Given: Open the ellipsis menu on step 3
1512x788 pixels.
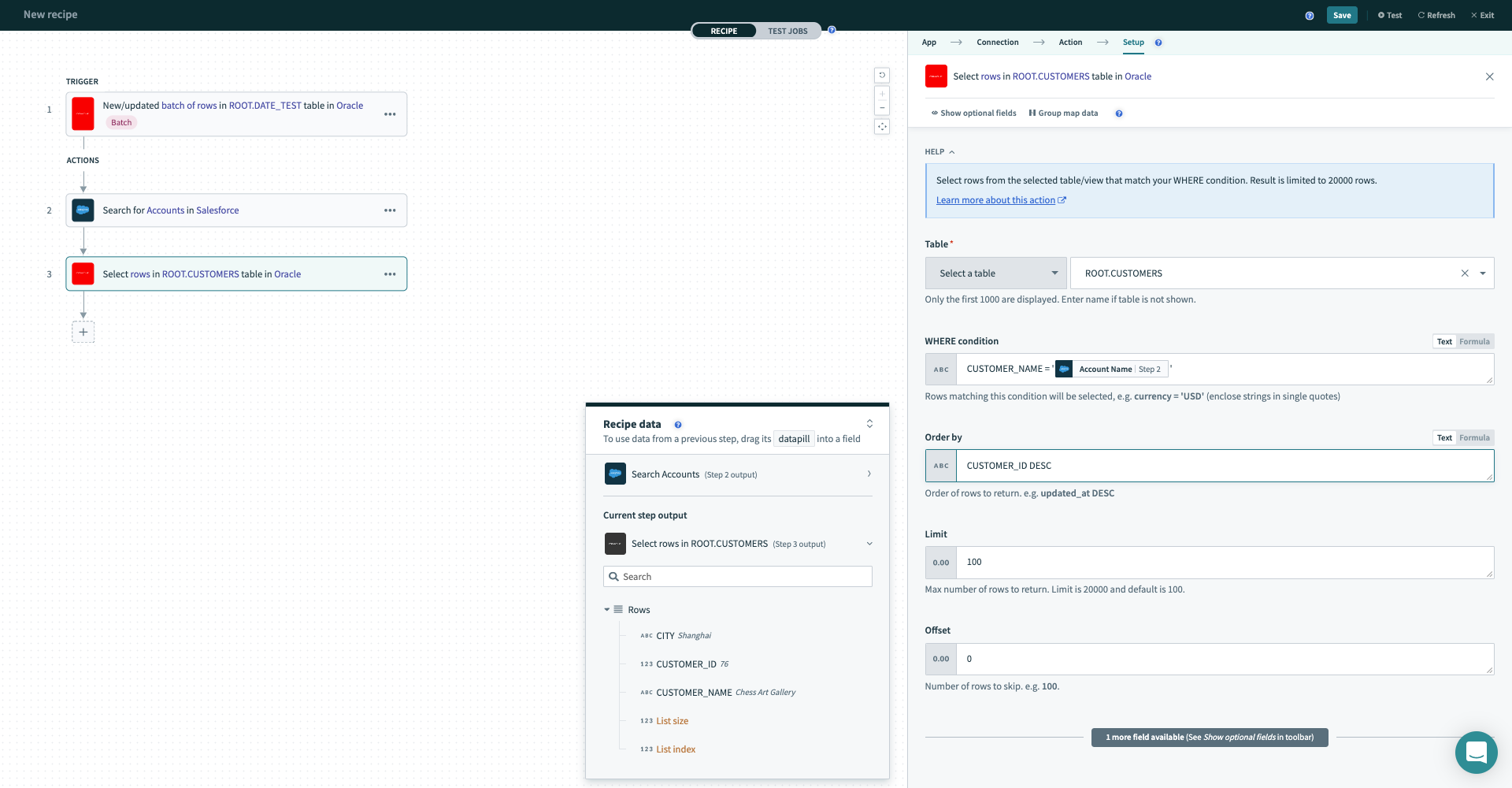Looking at the screenshot, I should [390, 273].
